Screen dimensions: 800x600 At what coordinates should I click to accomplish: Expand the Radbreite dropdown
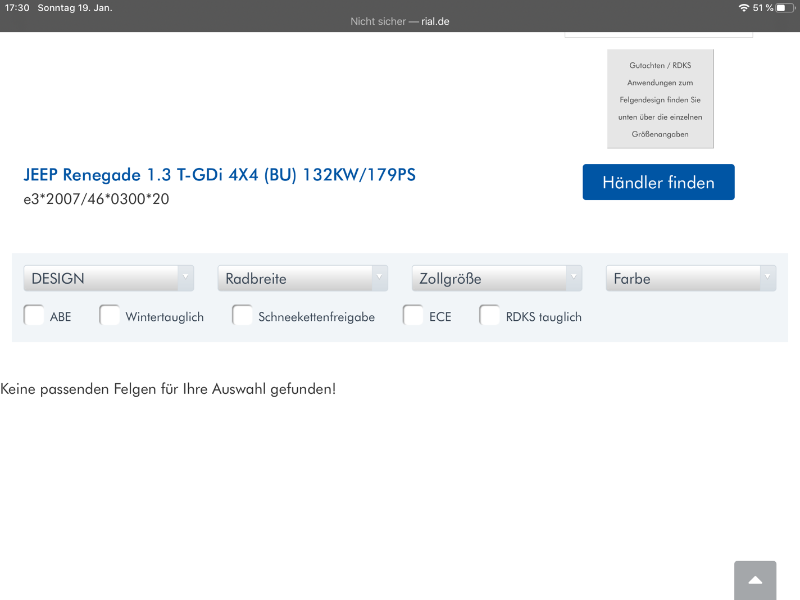(302, 278)
